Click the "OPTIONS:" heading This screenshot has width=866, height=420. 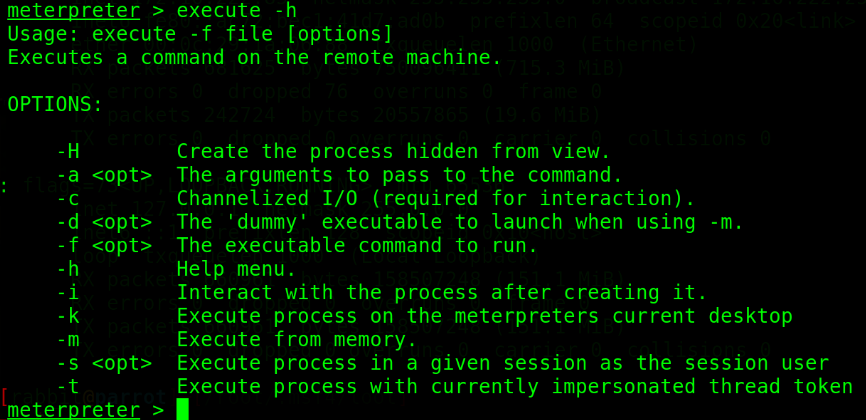coord(55,104)
